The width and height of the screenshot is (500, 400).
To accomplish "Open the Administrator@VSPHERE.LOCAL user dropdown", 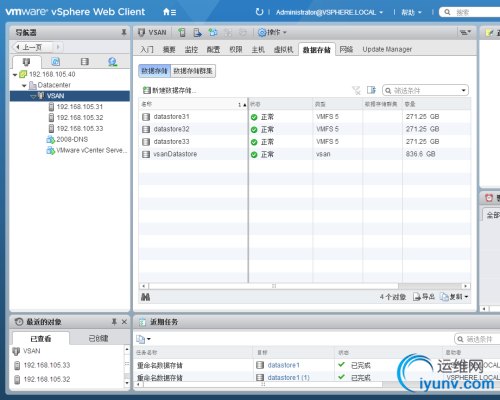I will pyautogui.click(x=329, y=12).
